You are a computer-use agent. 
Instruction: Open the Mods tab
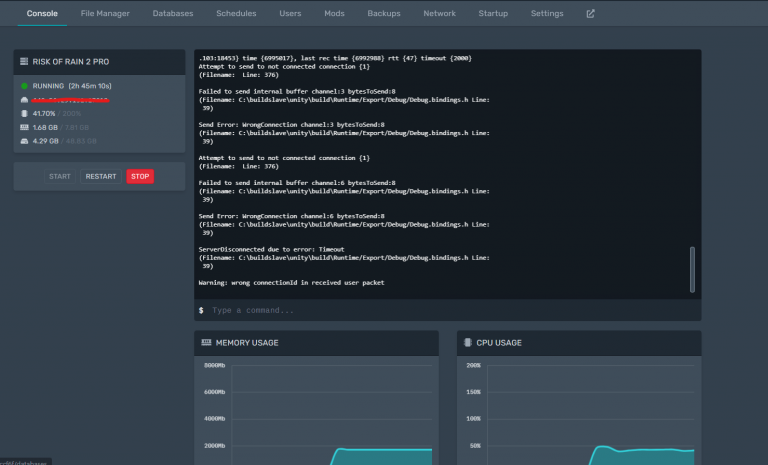tap(334, 14)
